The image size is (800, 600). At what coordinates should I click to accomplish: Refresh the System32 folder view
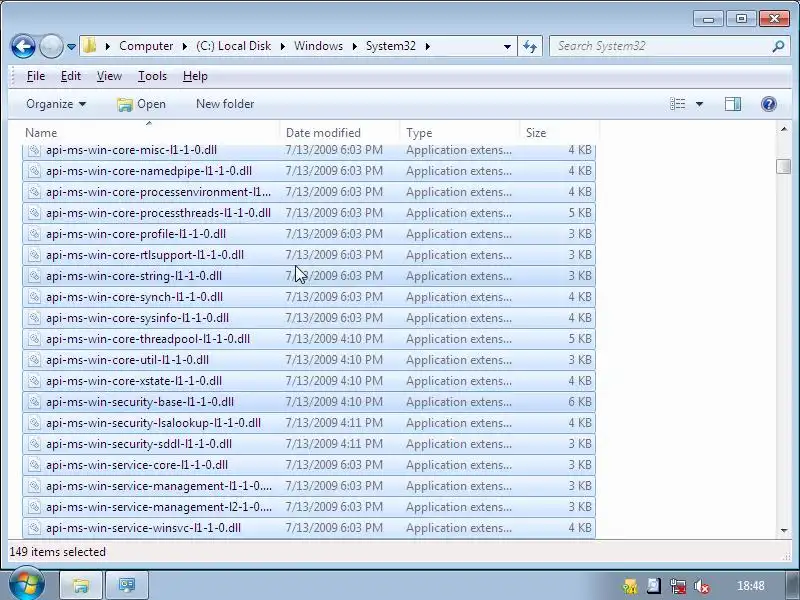click(530, 46)
